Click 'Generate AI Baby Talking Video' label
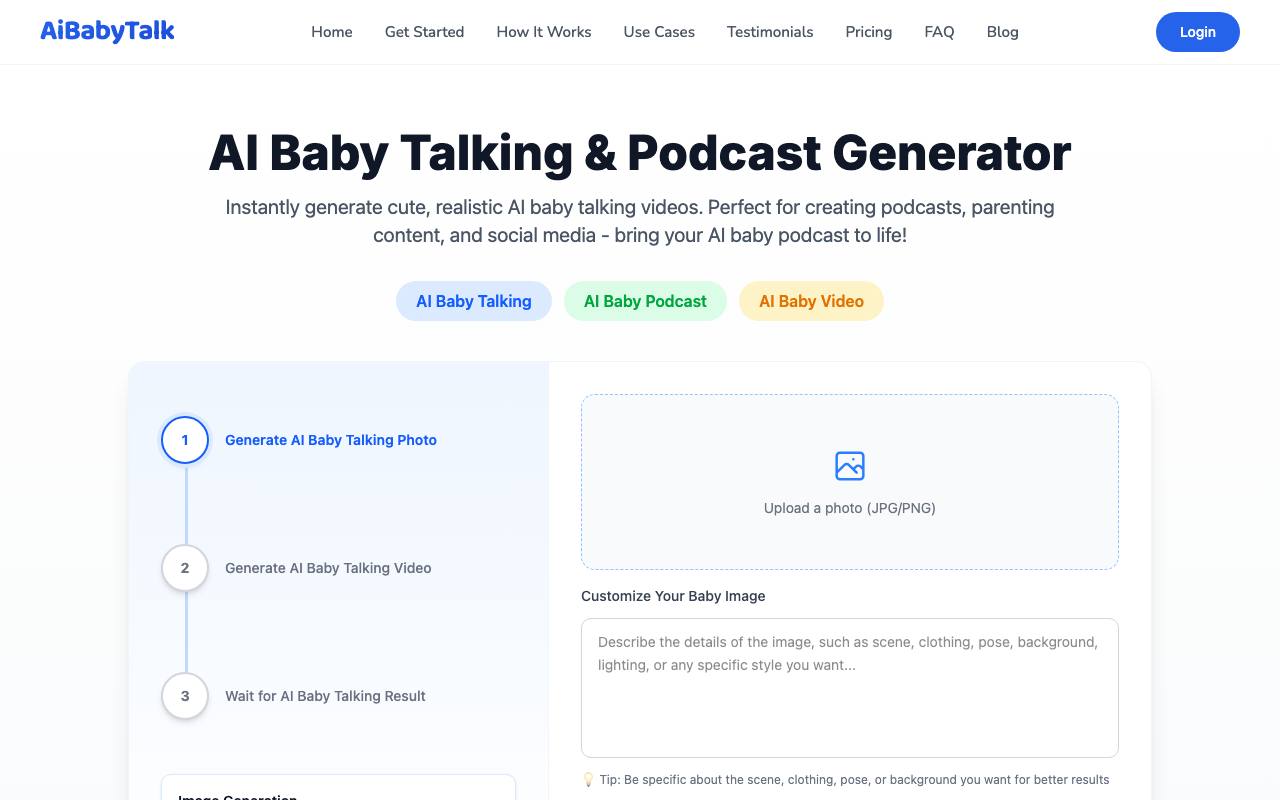Image resolution: width=1280 pixels, height=800 pixels. 328,568
